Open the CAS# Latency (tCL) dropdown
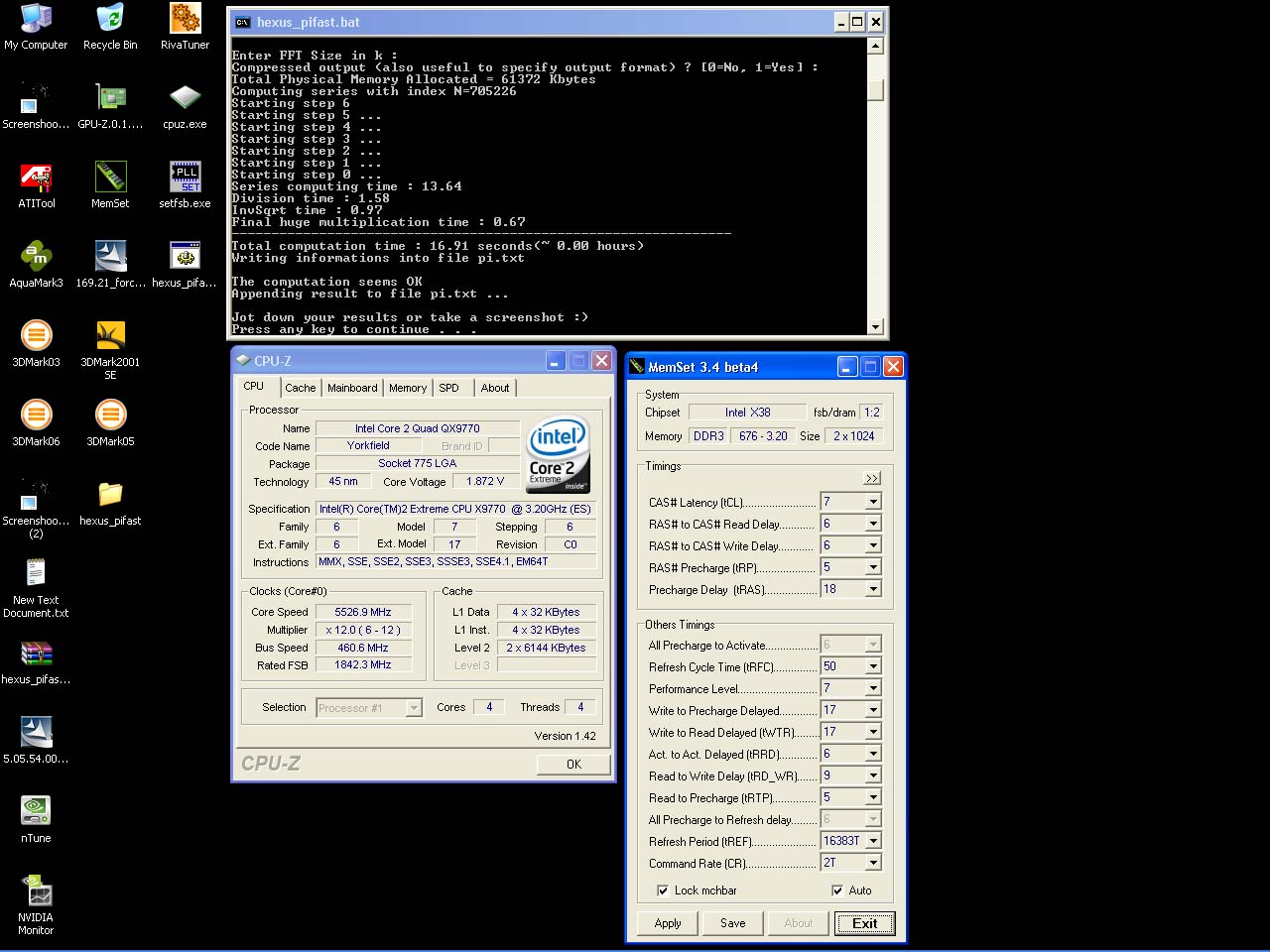Image resolution: width=1270 pixels, height=952 pixels. click(x=873, y=502)
